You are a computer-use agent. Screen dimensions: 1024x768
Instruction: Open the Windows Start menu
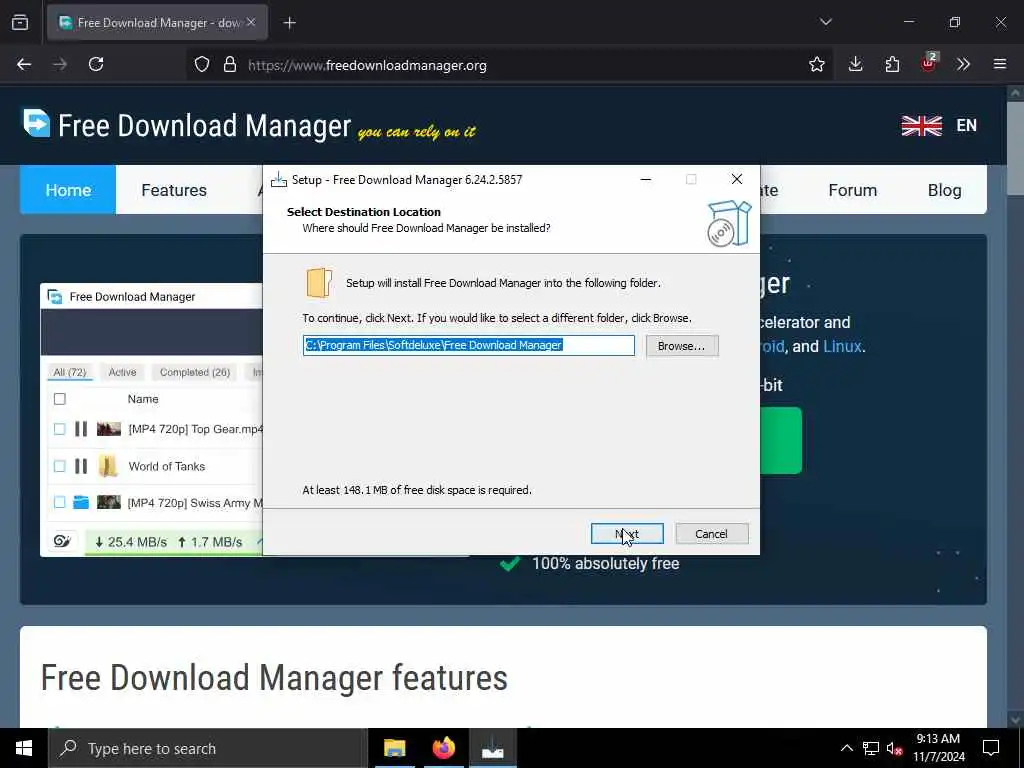[x=24, y=748]
